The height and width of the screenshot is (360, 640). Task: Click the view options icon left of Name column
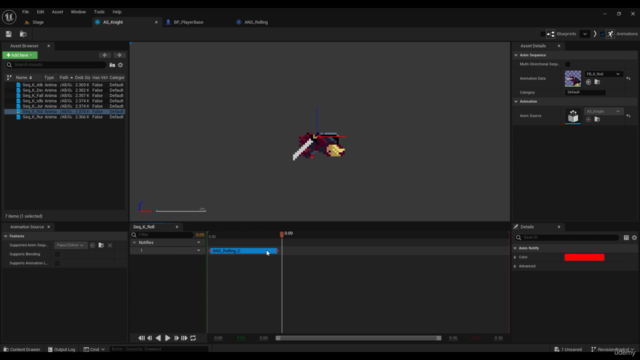[9, 78]
